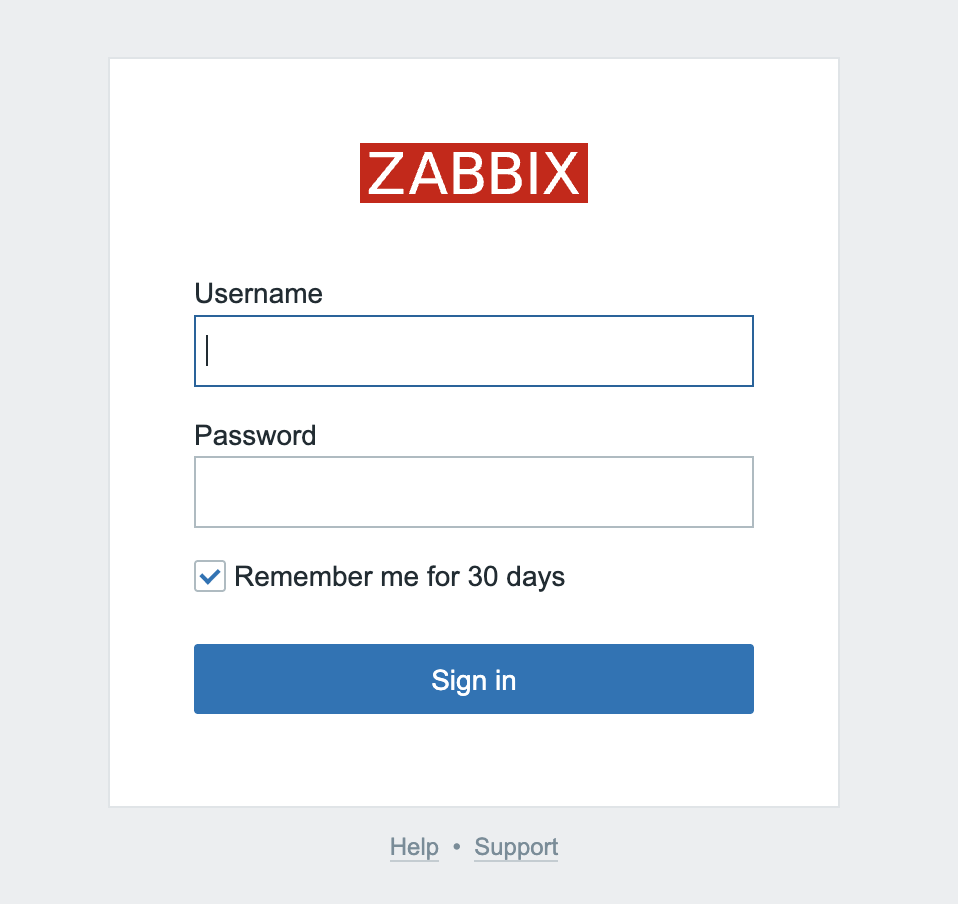Click the Remember me for 30 days text
The width and height of the screenshot is (958, 904).
[x=399, y=576]
